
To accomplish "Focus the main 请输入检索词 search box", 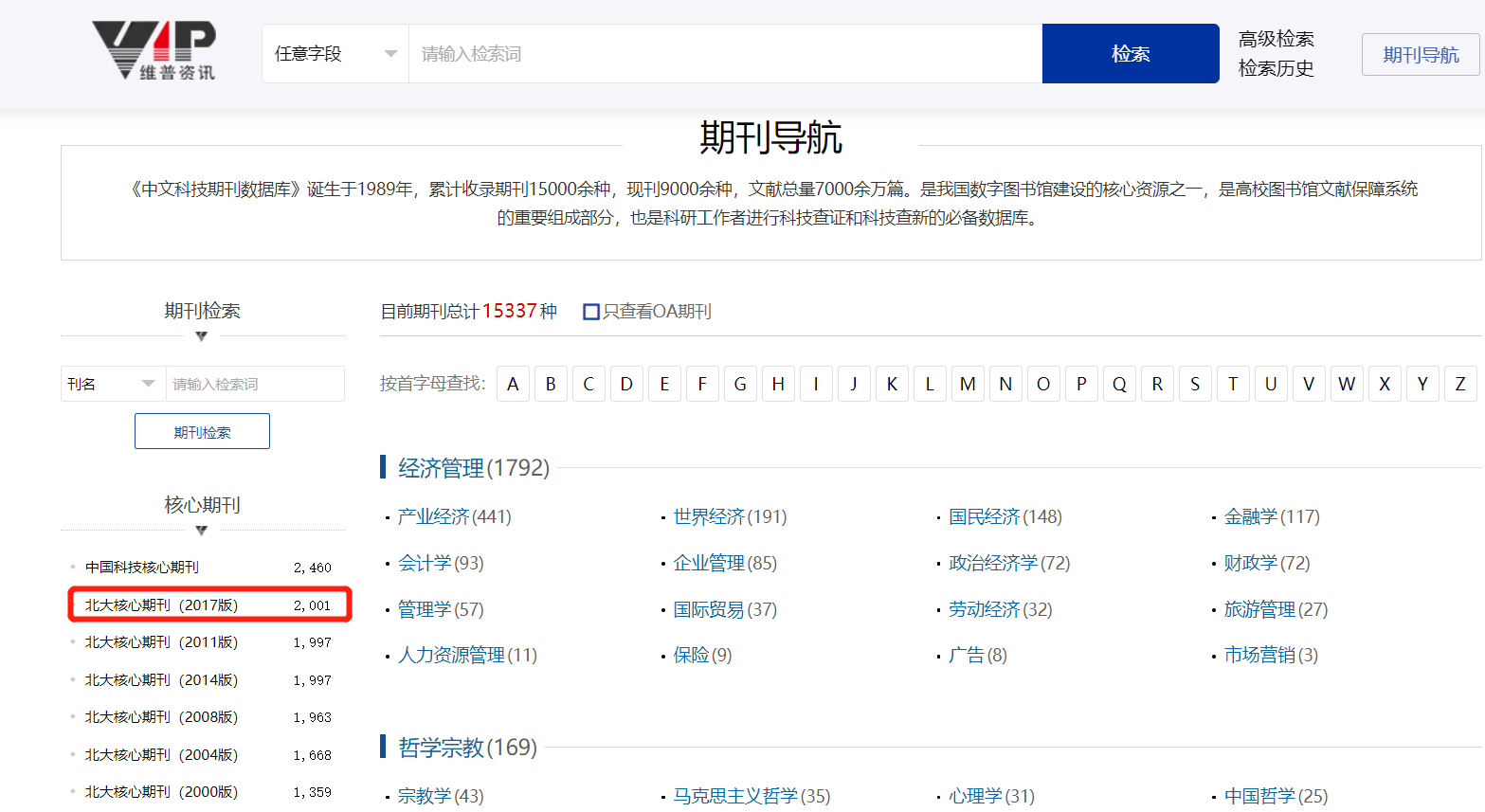I will 726,54.
